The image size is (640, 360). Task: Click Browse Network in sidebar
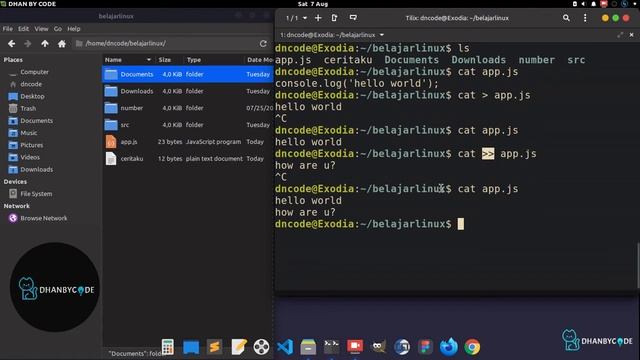click(x=44, y=218)
